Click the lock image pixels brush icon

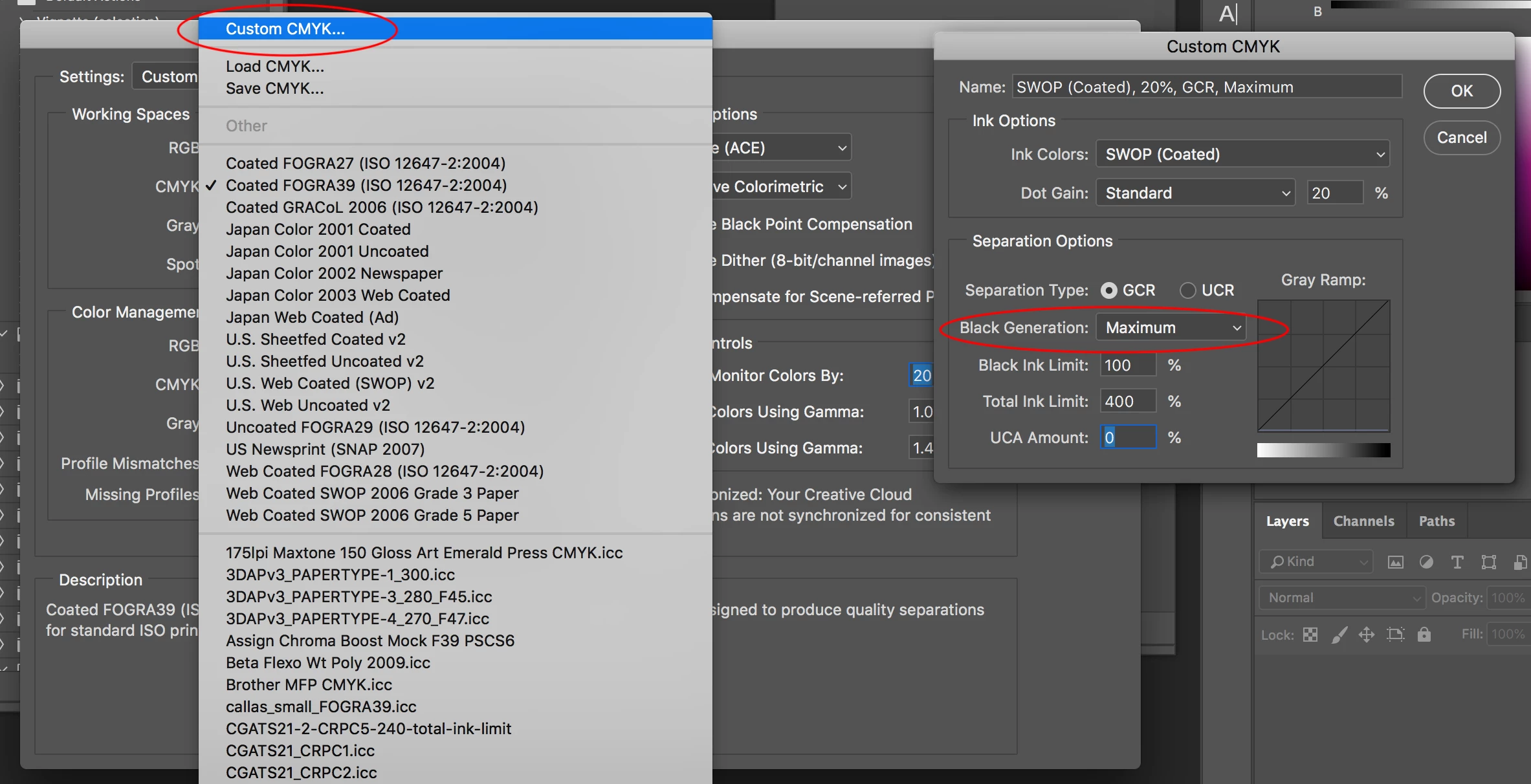coord(1339,635)
